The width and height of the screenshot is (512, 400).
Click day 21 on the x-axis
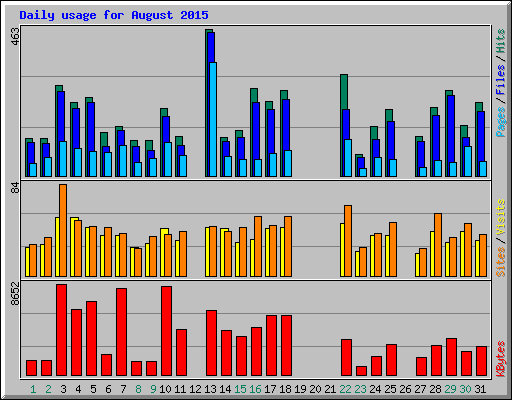click(330, 389)
